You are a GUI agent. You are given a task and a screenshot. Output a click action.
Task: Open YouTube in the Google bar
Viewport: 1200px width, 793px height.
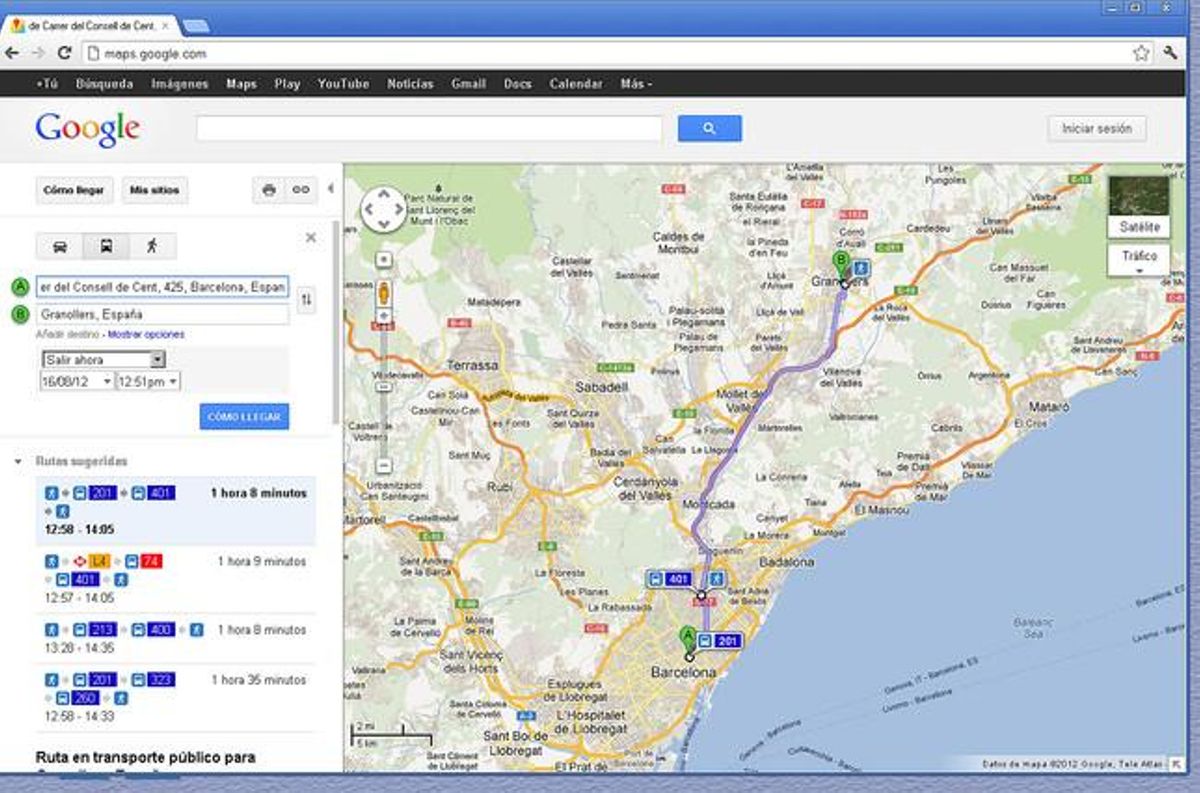pos(343,84)
